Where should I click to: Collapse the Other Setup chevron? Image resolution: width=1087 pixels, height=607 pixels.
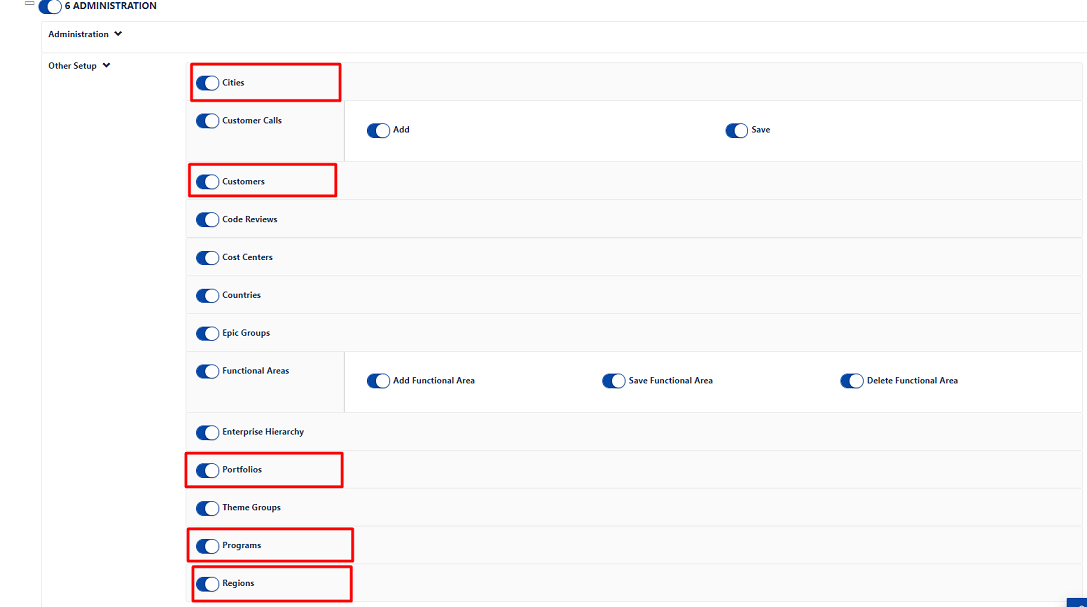(x=107, y=66)
